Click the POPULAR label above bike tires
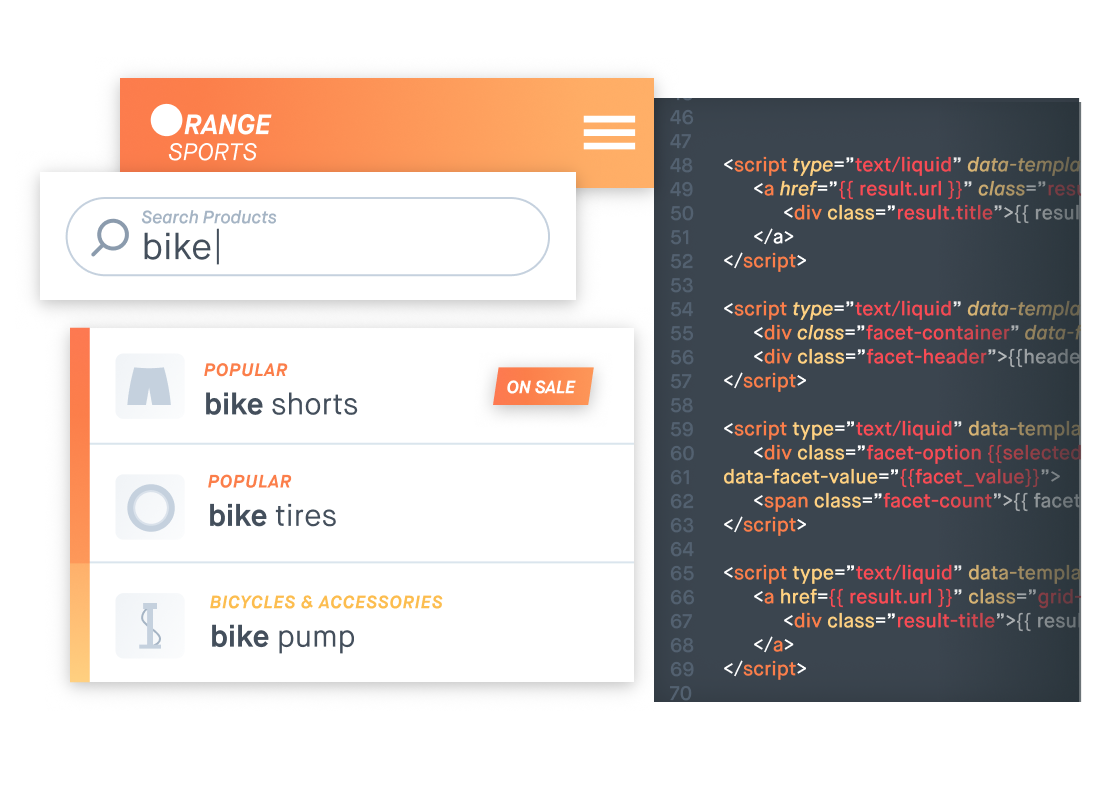Viewport: 1120px width, 800px height. click(x=249, y=481)
